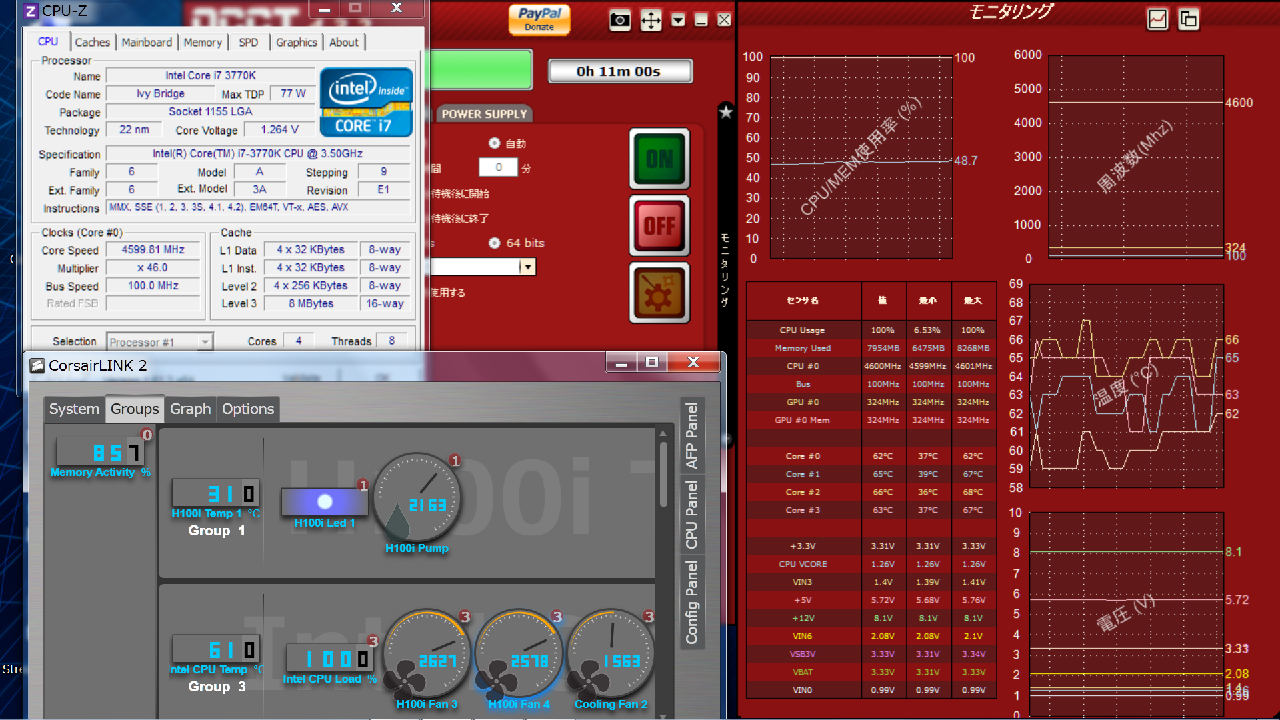This screenshot has height=720, width=1280.
Task: Switch to Mainboard tab in CPU-Z
Action: tap(147, 42)
